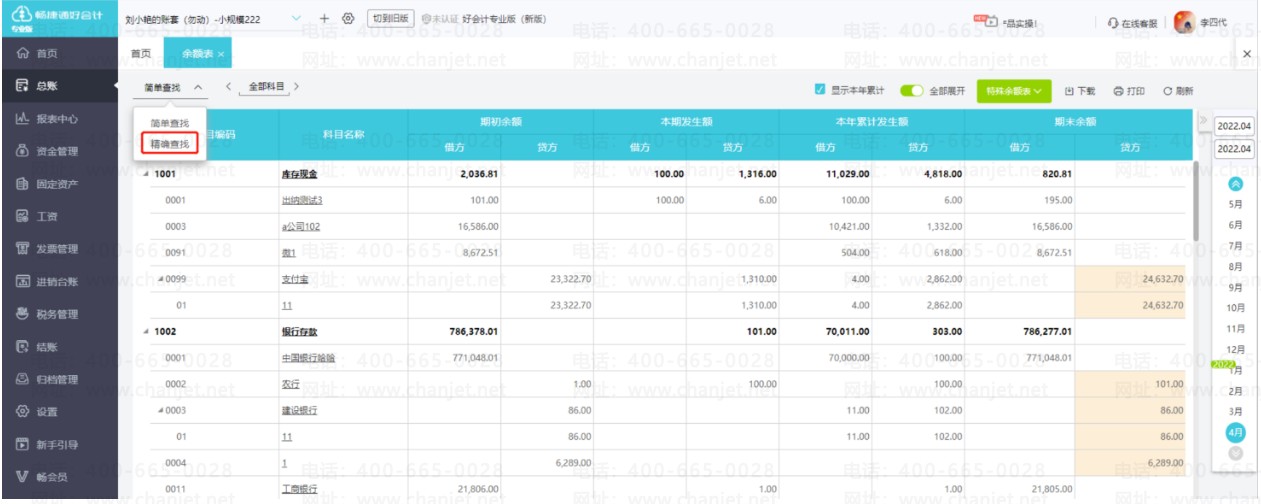Open 发票管理 module
The height and width of the screenshot is (504, 1261).
[x=60, y=249]
